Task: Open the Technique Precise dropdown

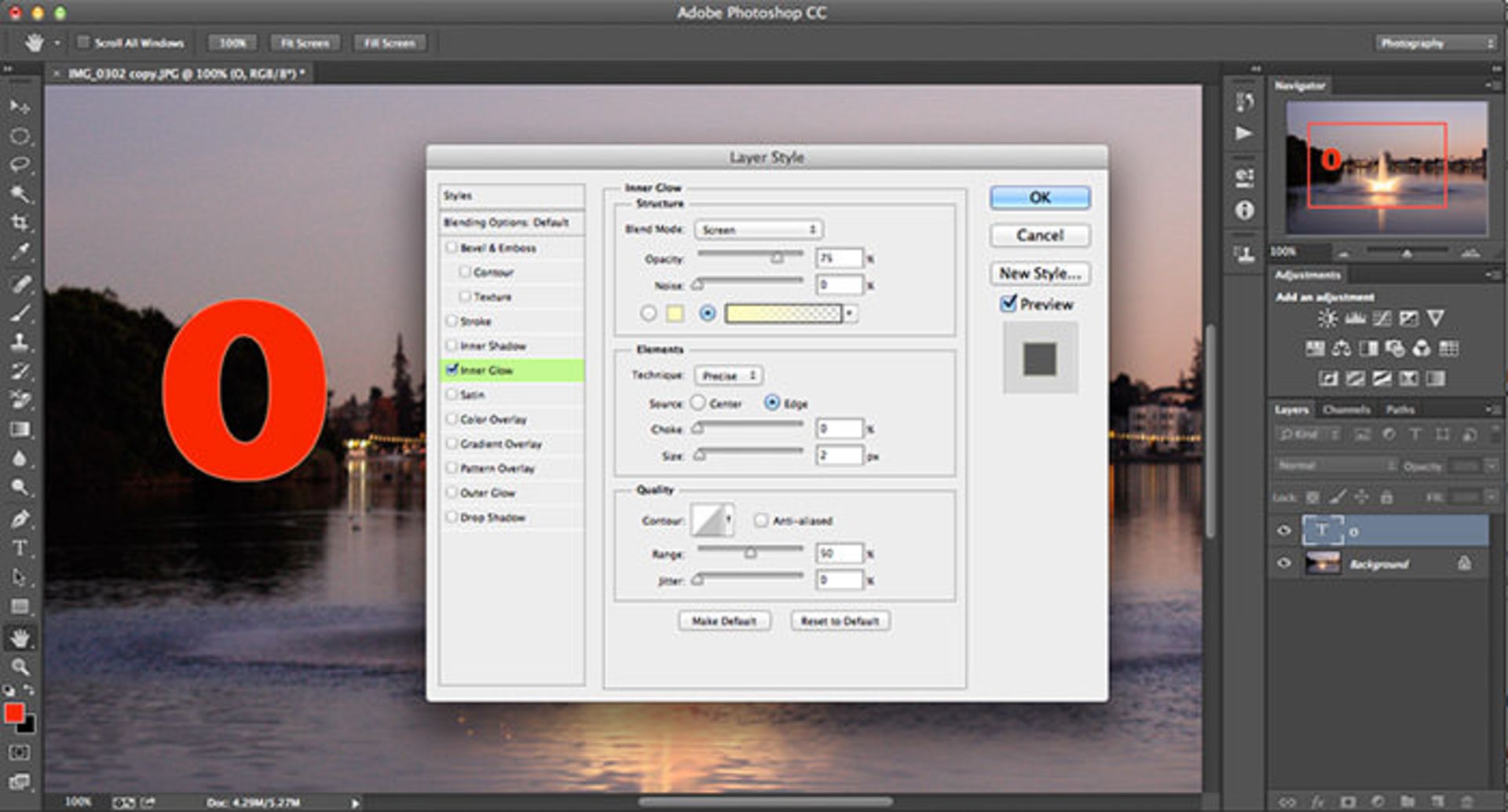Action: (728, 375)
